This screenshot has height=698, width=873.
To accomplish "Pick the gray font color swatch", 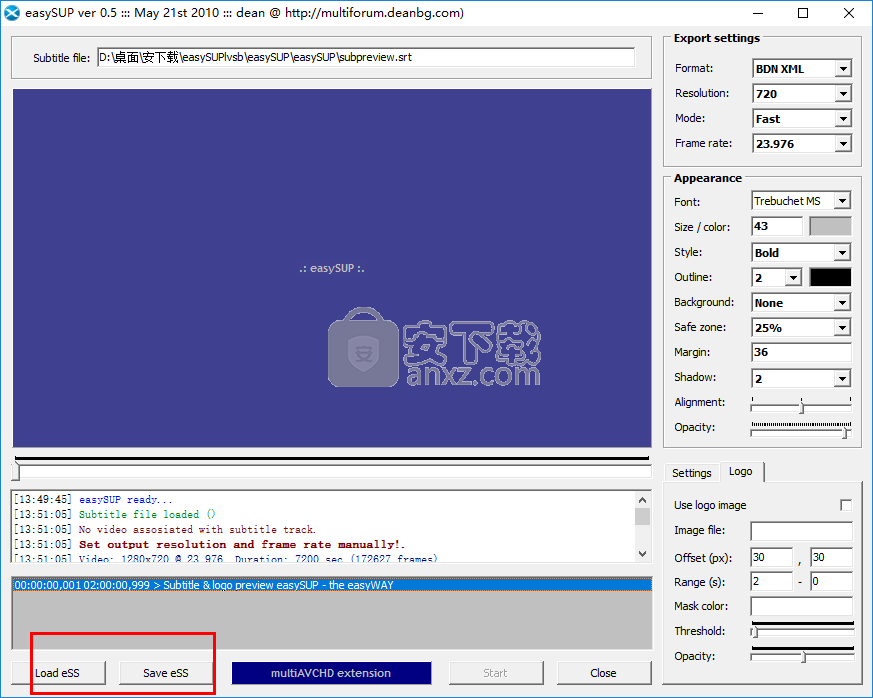I will pos(830,227).
